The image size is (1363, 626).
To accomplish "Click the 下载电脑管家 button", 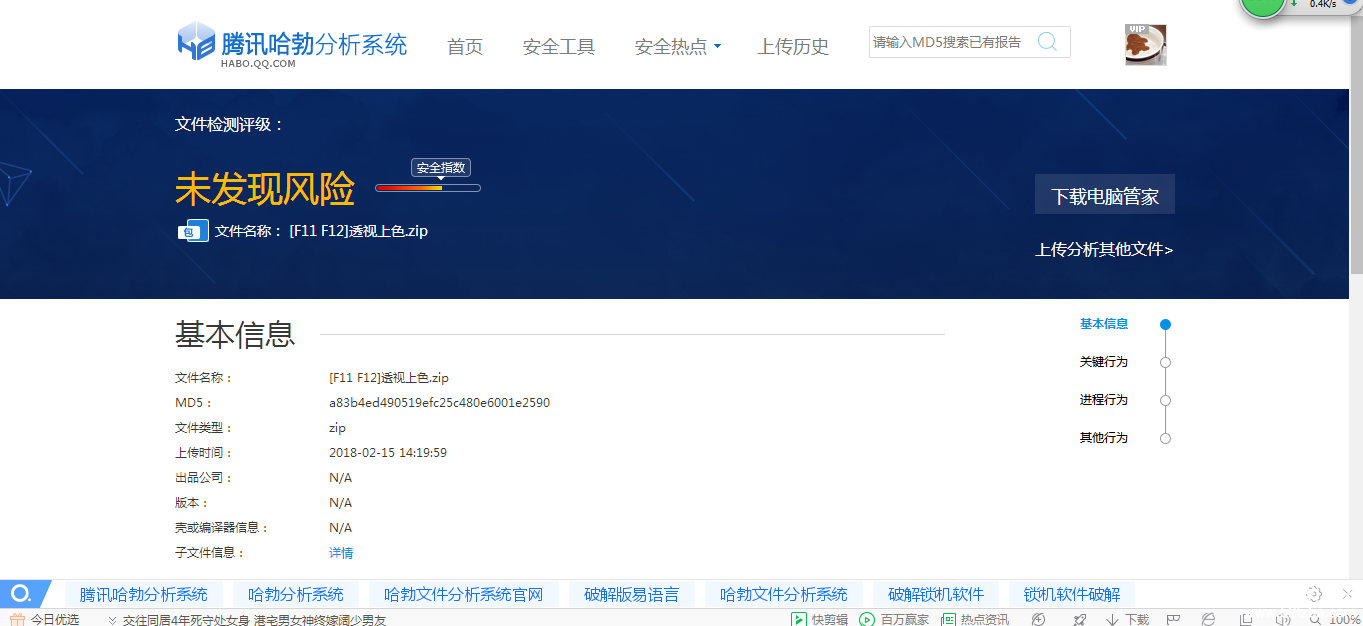I will pos(1104,196).
